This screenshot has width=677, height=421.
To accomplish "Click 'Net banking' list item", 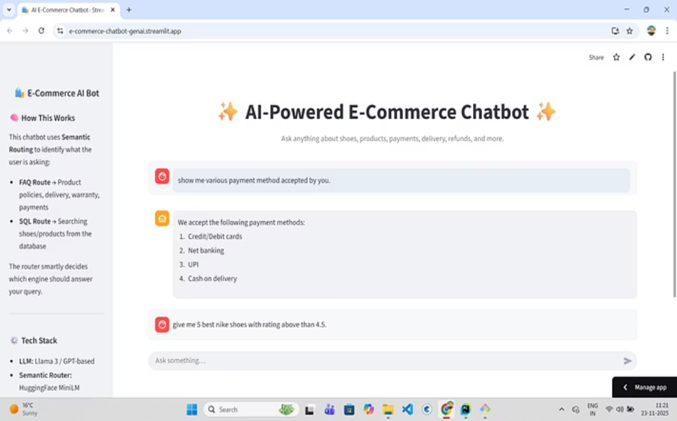I will [206, 250].
